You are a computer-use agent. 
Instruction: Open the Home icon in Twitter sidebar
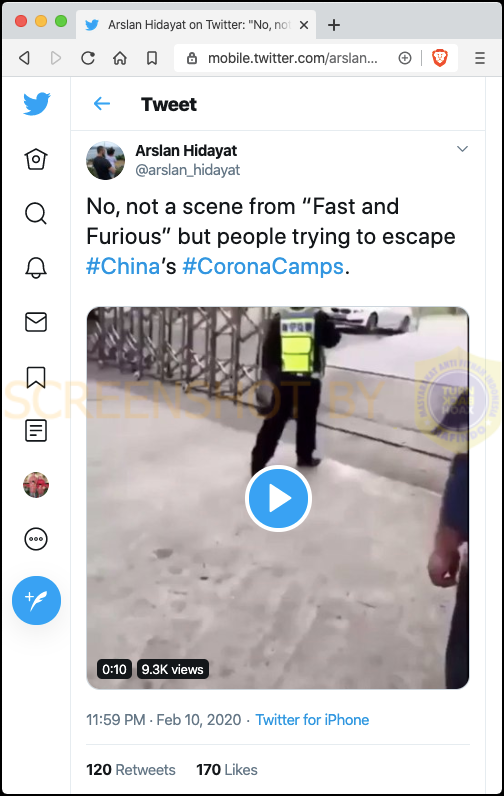36,159
